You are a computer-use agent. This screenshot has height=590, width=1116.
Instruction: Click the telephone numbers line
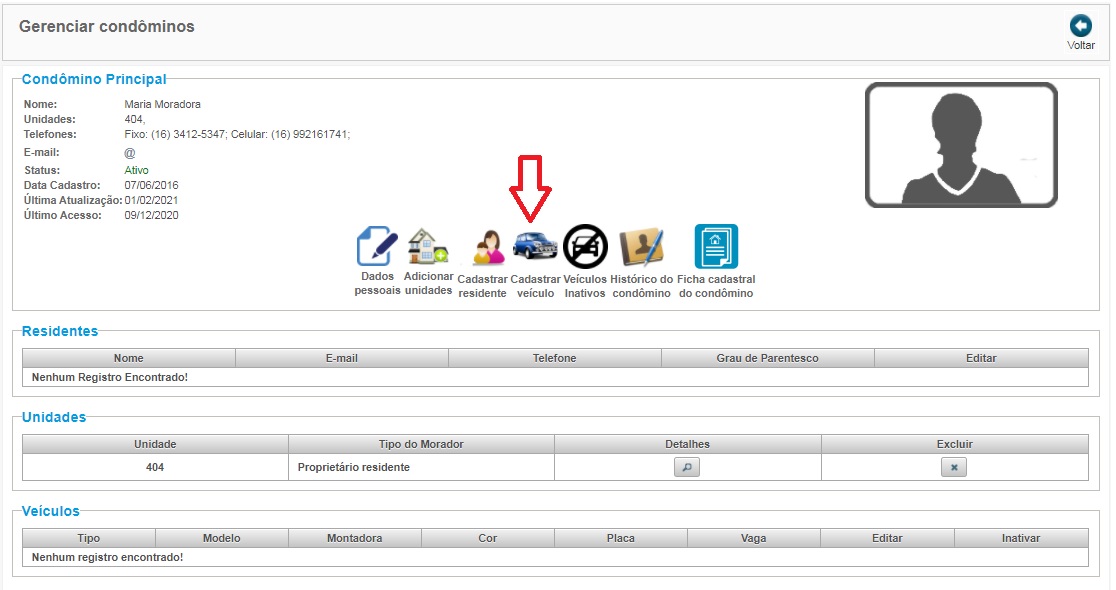click(237, 134)
